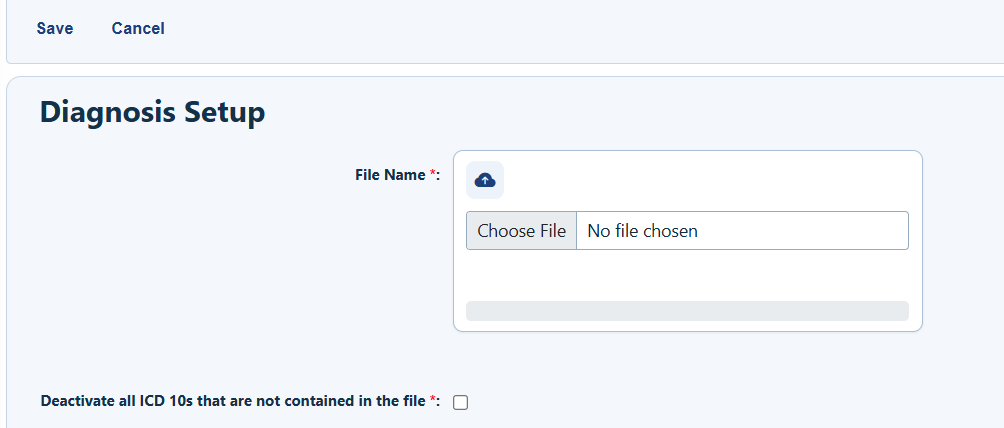Select the File Name label

point(391,175)
